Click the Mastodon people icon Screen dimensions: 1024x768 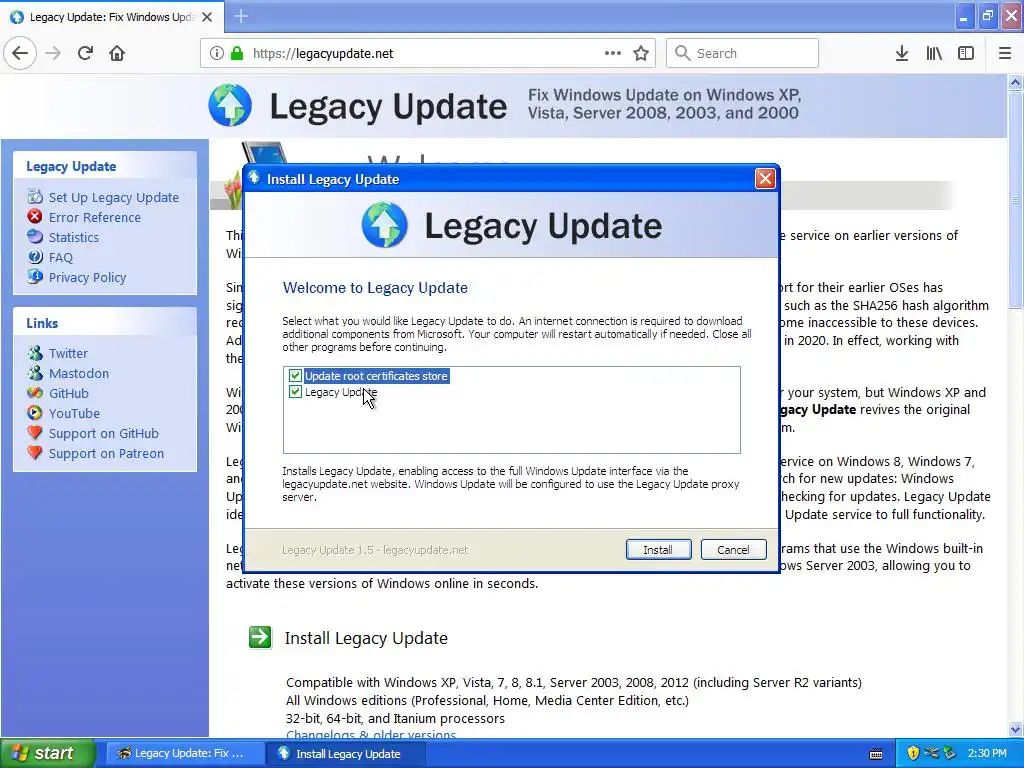[x=35, y=373]
